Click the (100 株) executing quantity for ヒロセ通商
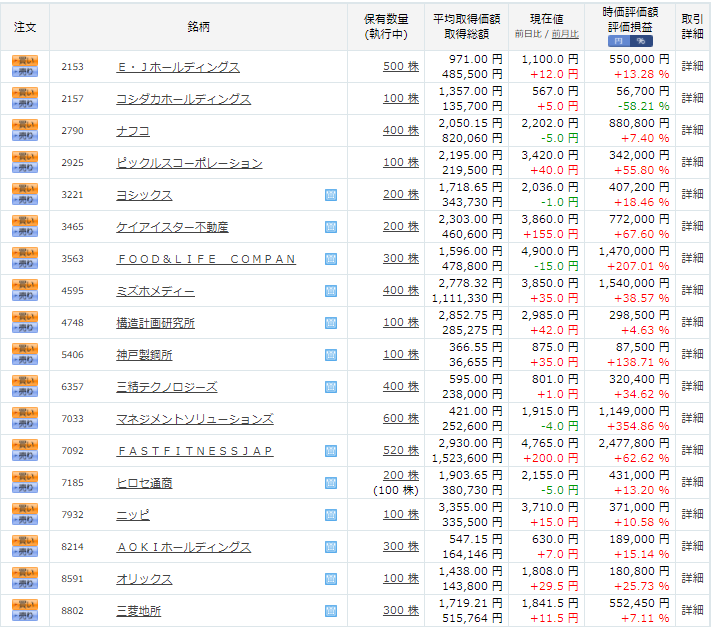This screenshot has height=627, width=712. pyautogui.click(x=396, y=490)
